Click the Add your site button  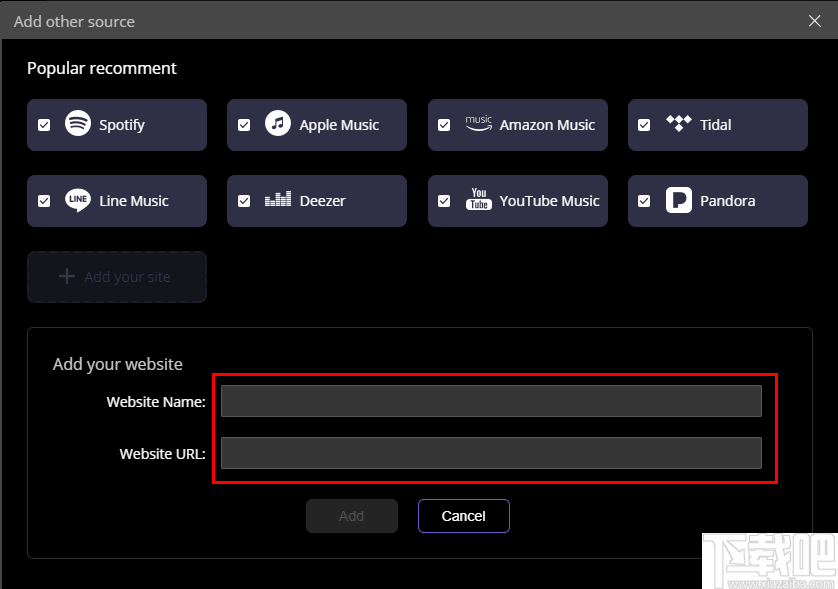click(117, 277)
